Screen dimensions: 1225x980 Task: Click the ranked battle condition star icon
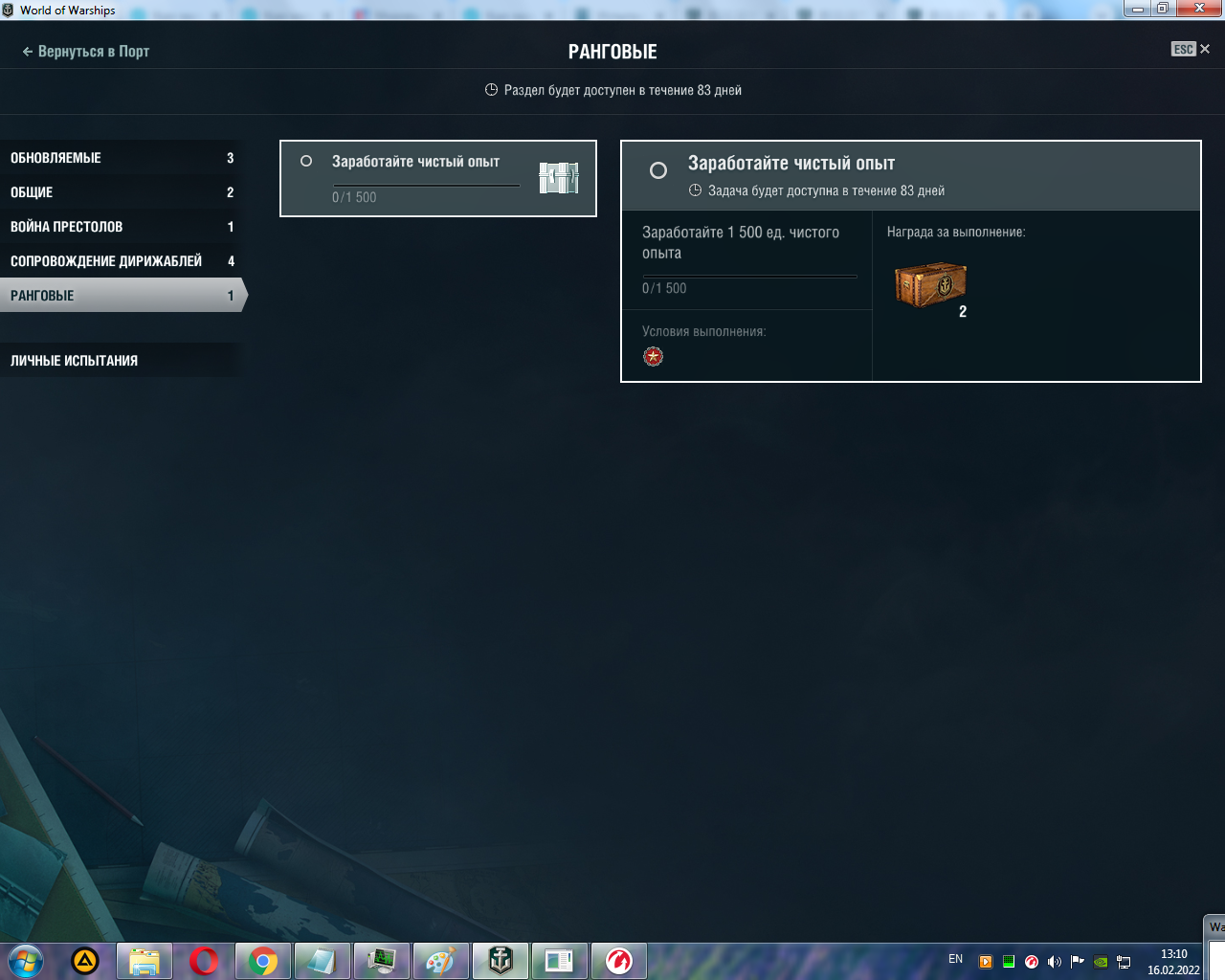click(x=653, y=357)
